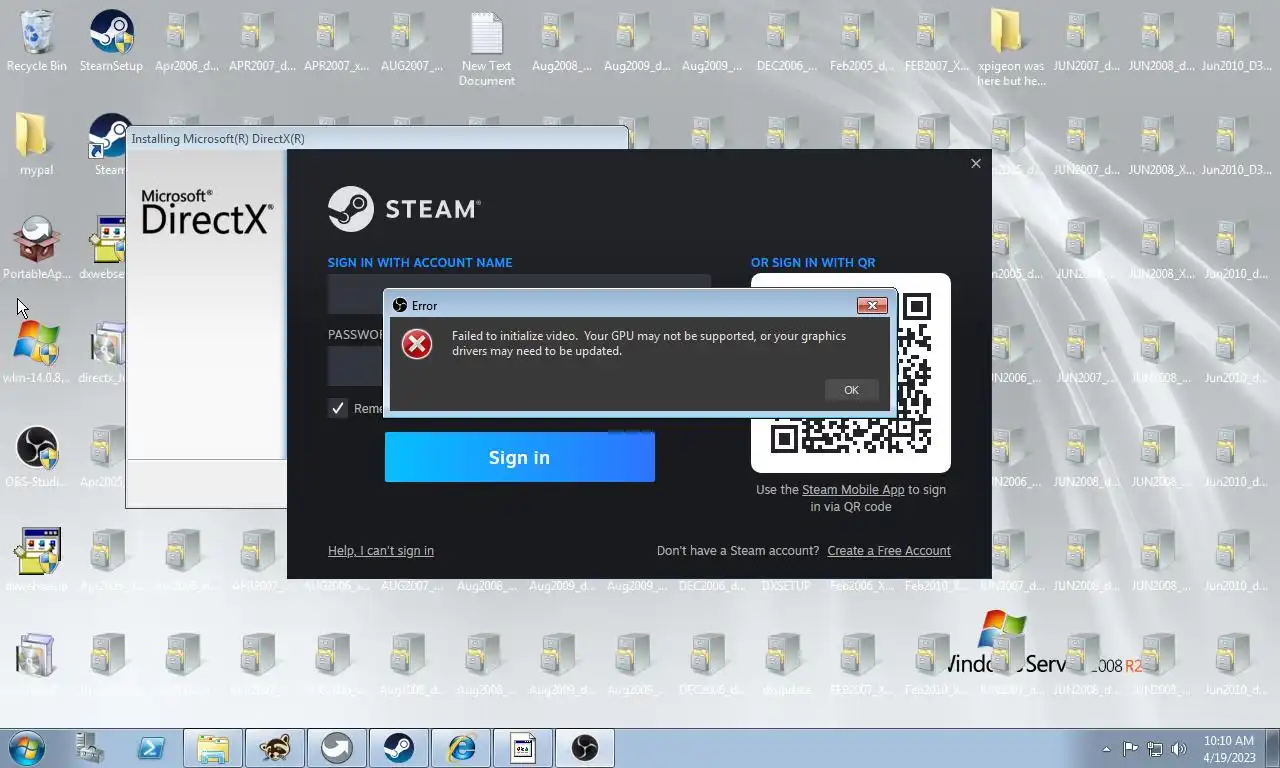The width and height of the screenshot is (1280, 768).
Task: Select the PortableAp... desktop icon
Action: point(37,249)
